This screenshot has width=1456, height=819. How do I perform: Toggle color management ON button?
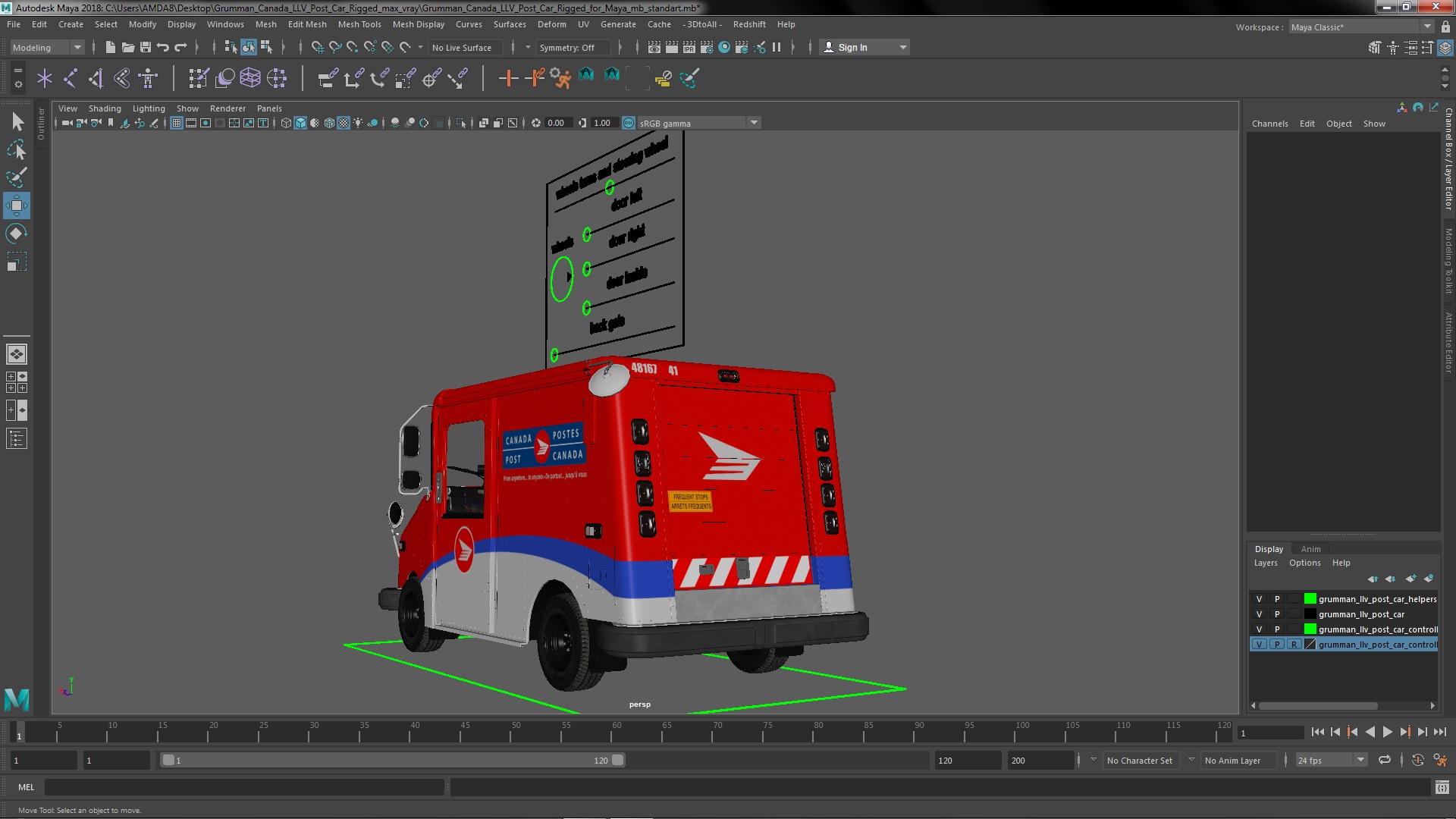pos(629,123)
